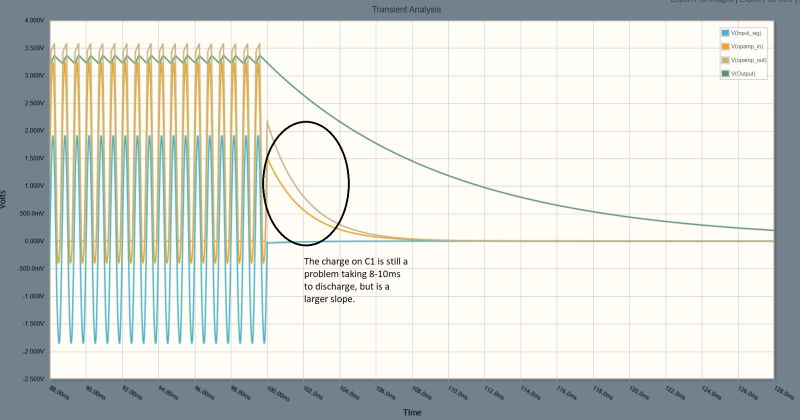Click the 90.00ms time tick label

95,392
